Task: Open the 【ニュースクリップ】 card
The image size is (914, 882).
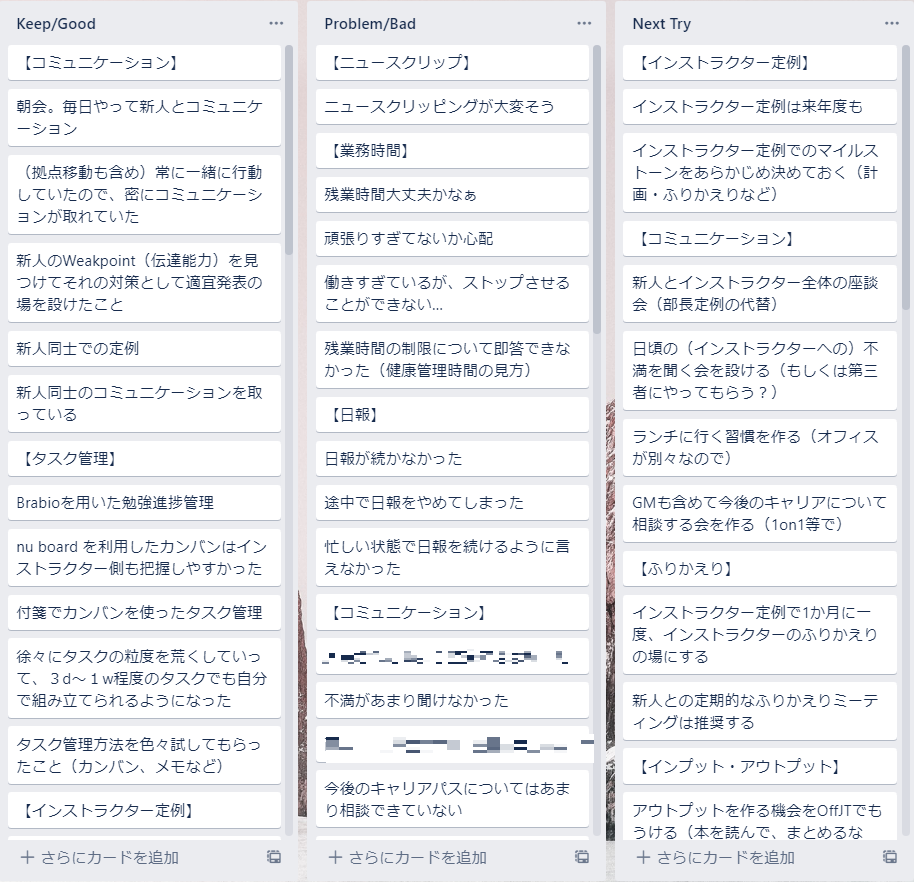Action: coord(452,62)
